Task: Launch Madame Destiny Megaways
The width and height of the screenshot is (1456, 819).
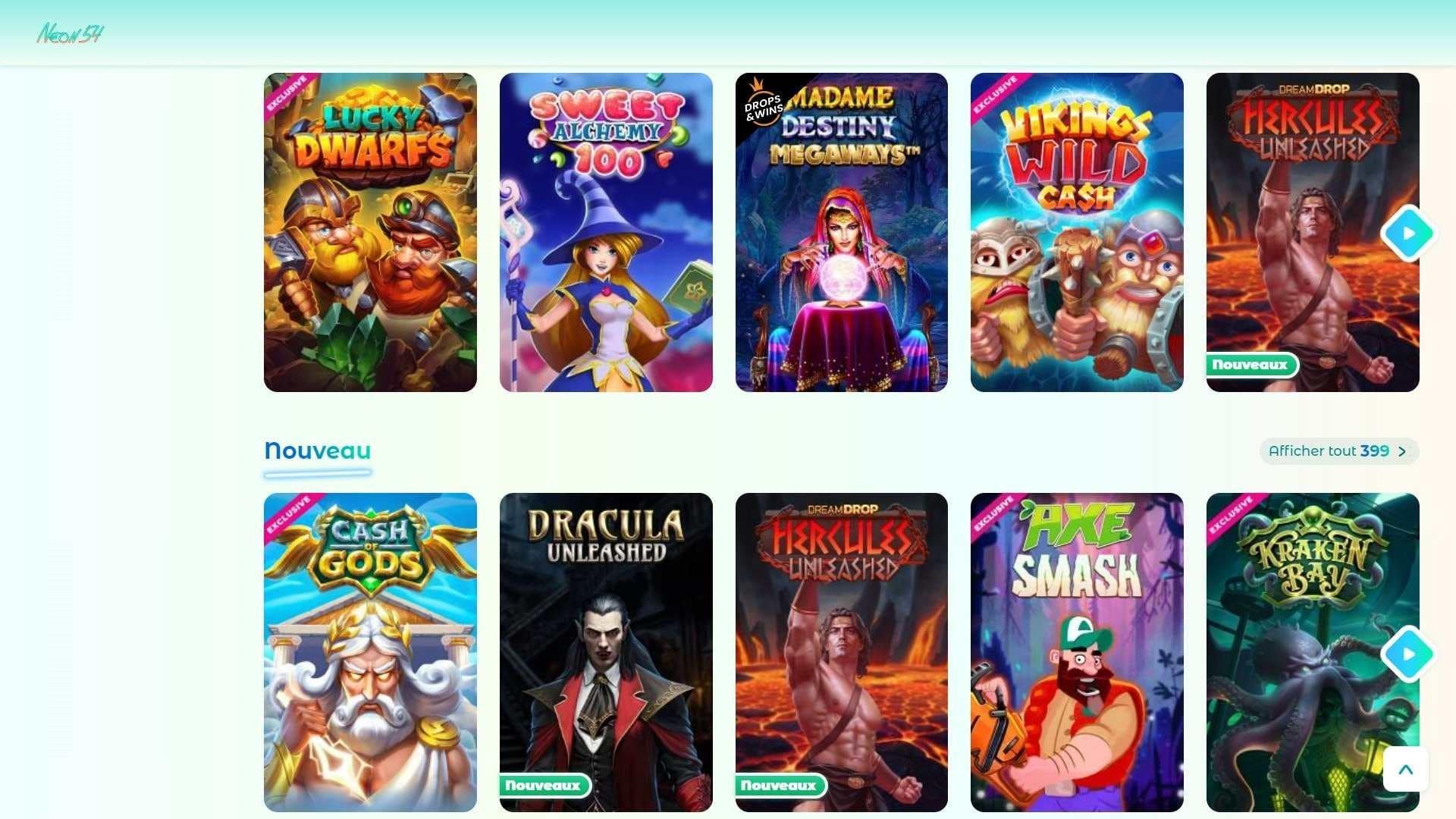Action: 842,232
